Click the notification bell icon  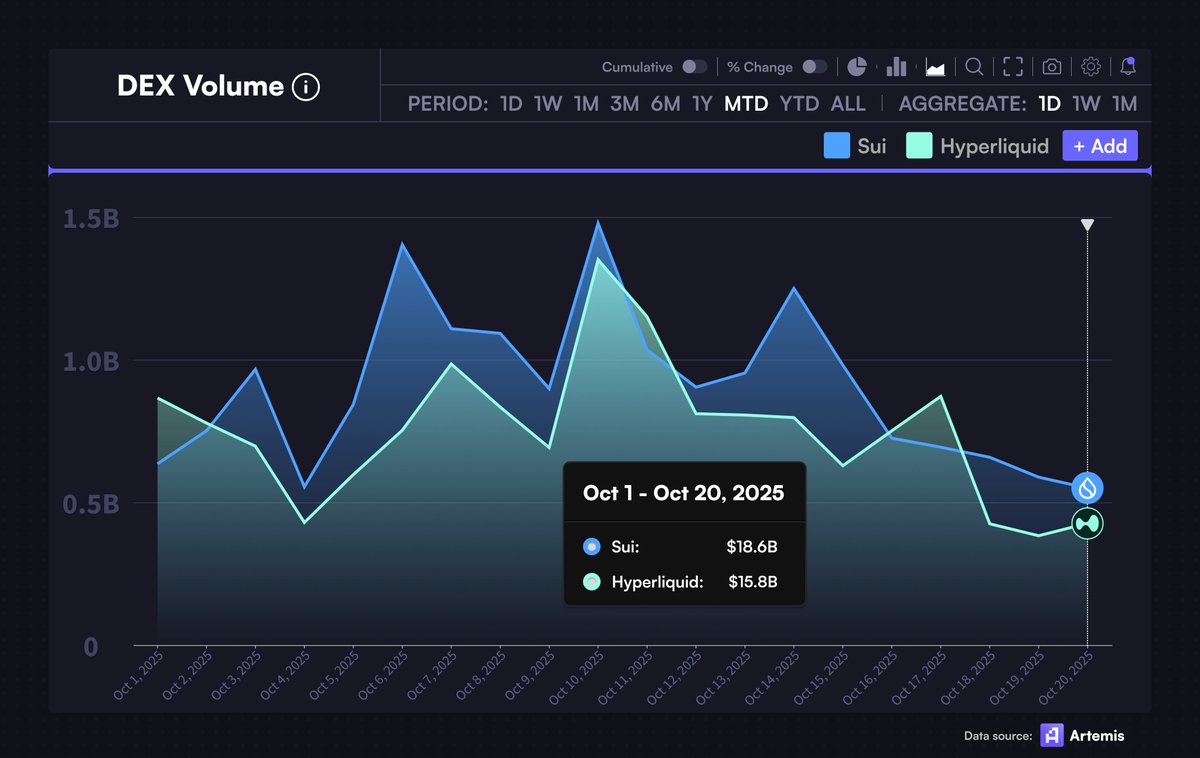(1128, 67)
